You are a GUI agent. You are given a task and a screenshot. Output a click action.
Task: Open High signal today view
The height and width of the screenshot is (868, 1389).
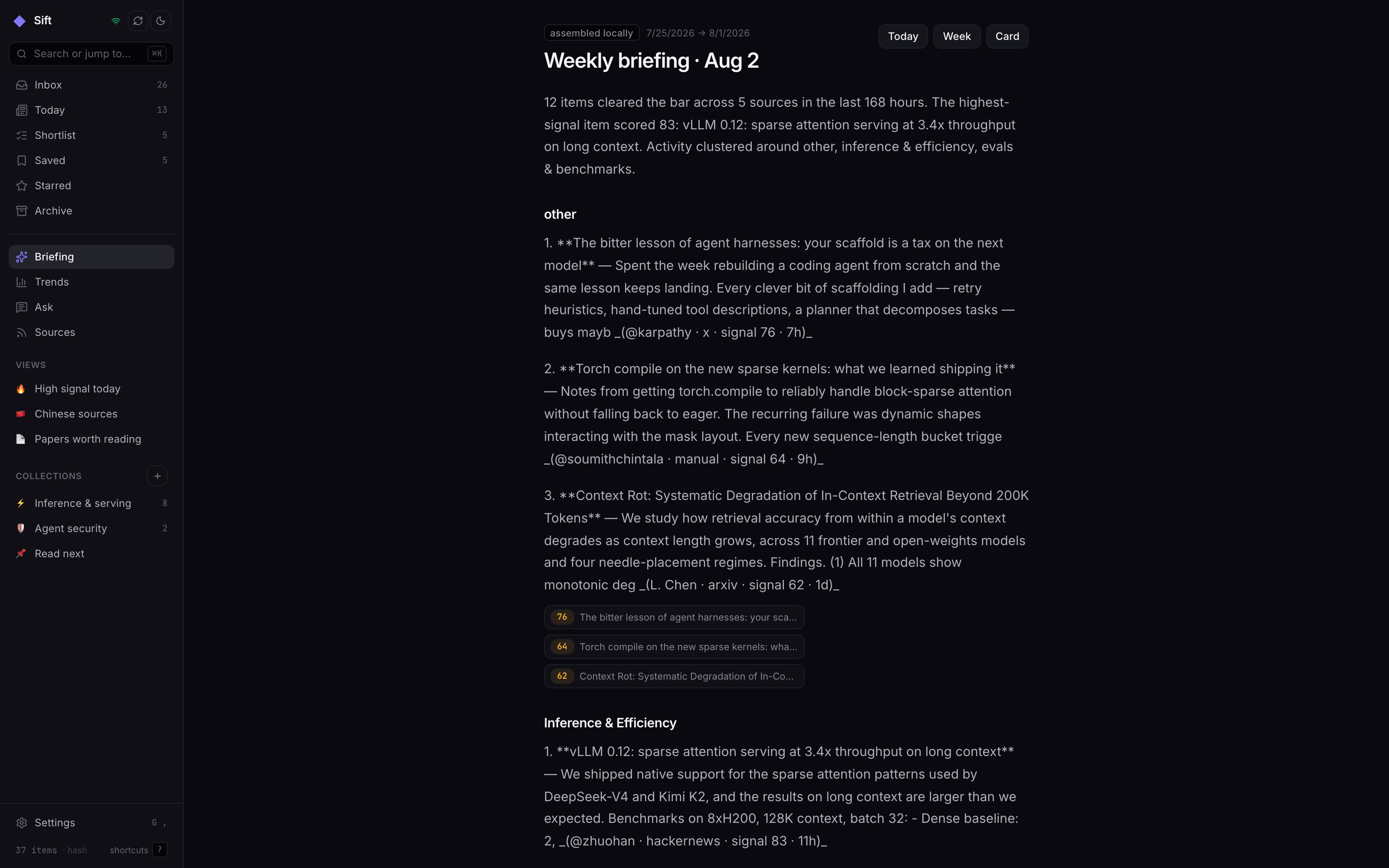click(91, 389)
